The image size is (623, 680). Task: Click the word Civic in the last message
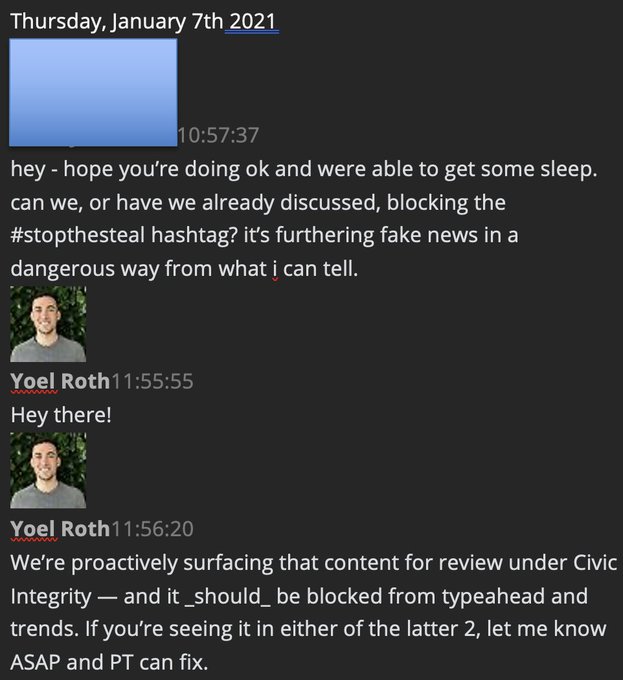point(595,562)
